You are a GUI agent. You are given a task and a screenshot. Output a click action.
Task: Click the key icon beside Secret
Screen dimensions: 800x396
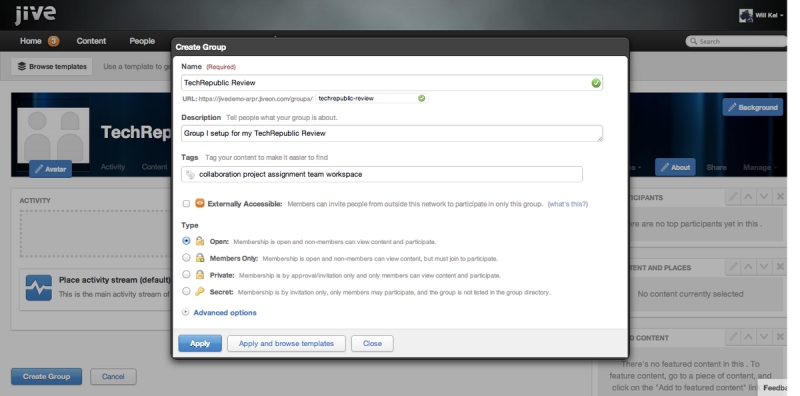(x=200, y=291)
